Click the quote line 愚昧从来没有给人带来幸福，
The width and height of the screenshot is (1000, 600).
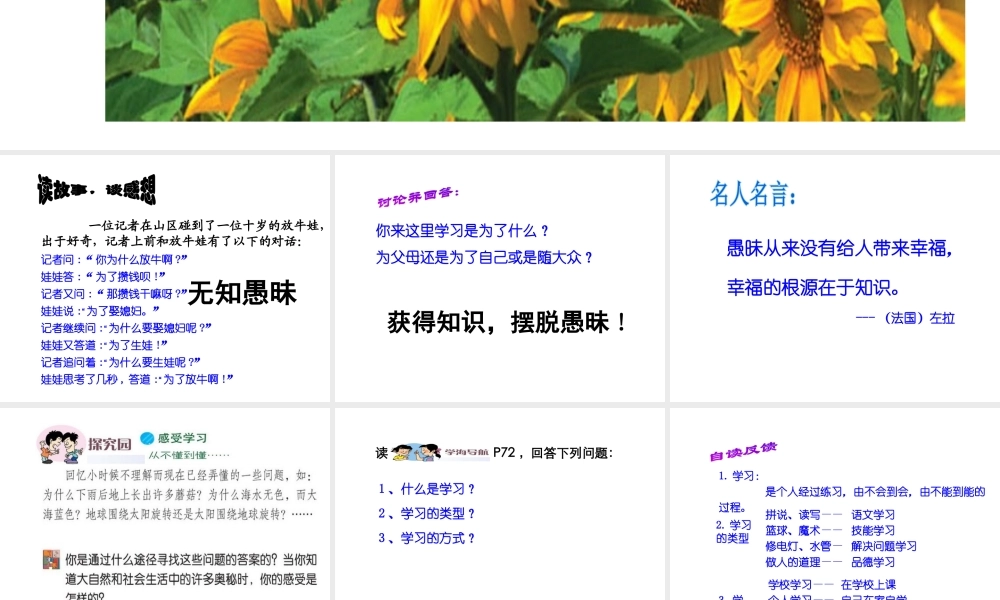click(840, 248)
